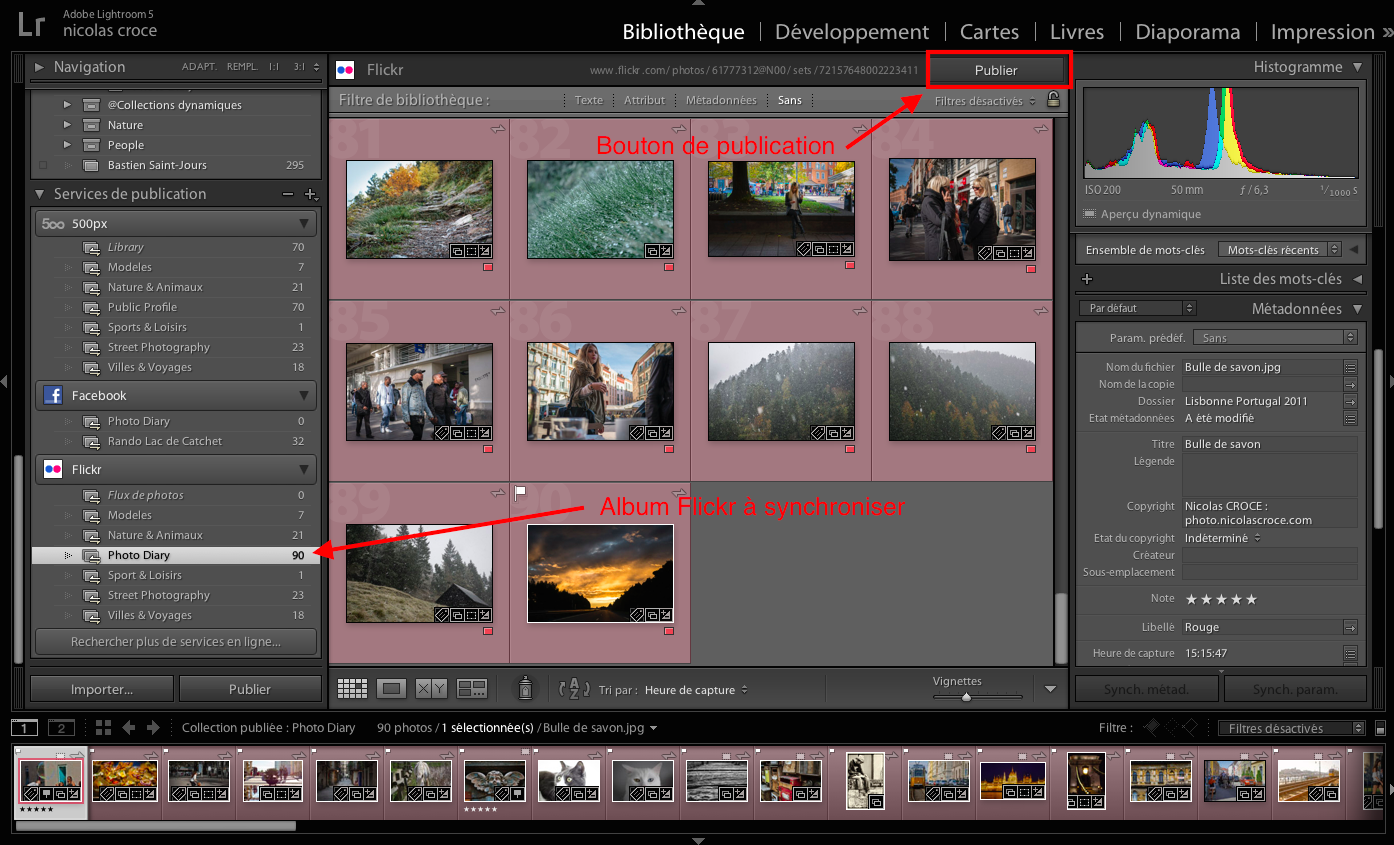Switch to grid view in toolbar
1394x845 pixels.
tap(352, 689)
